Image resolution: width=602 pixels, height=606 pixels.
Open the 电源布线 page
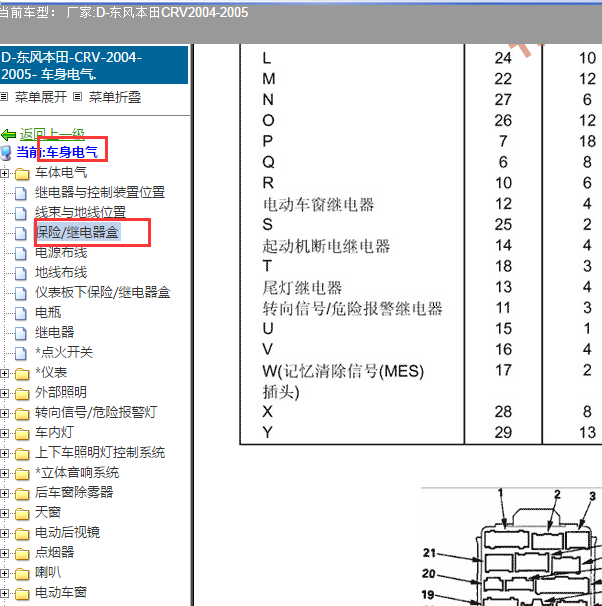tap(61, 252)
